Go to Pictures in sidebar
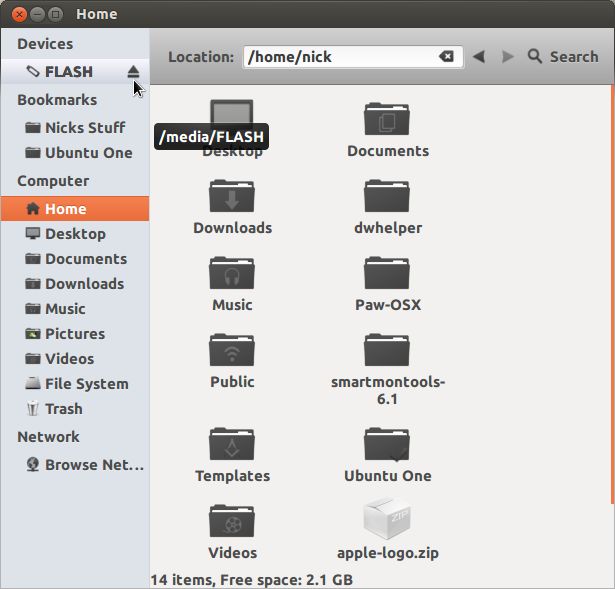Screen dimensions: 615x589 point(75,334)
